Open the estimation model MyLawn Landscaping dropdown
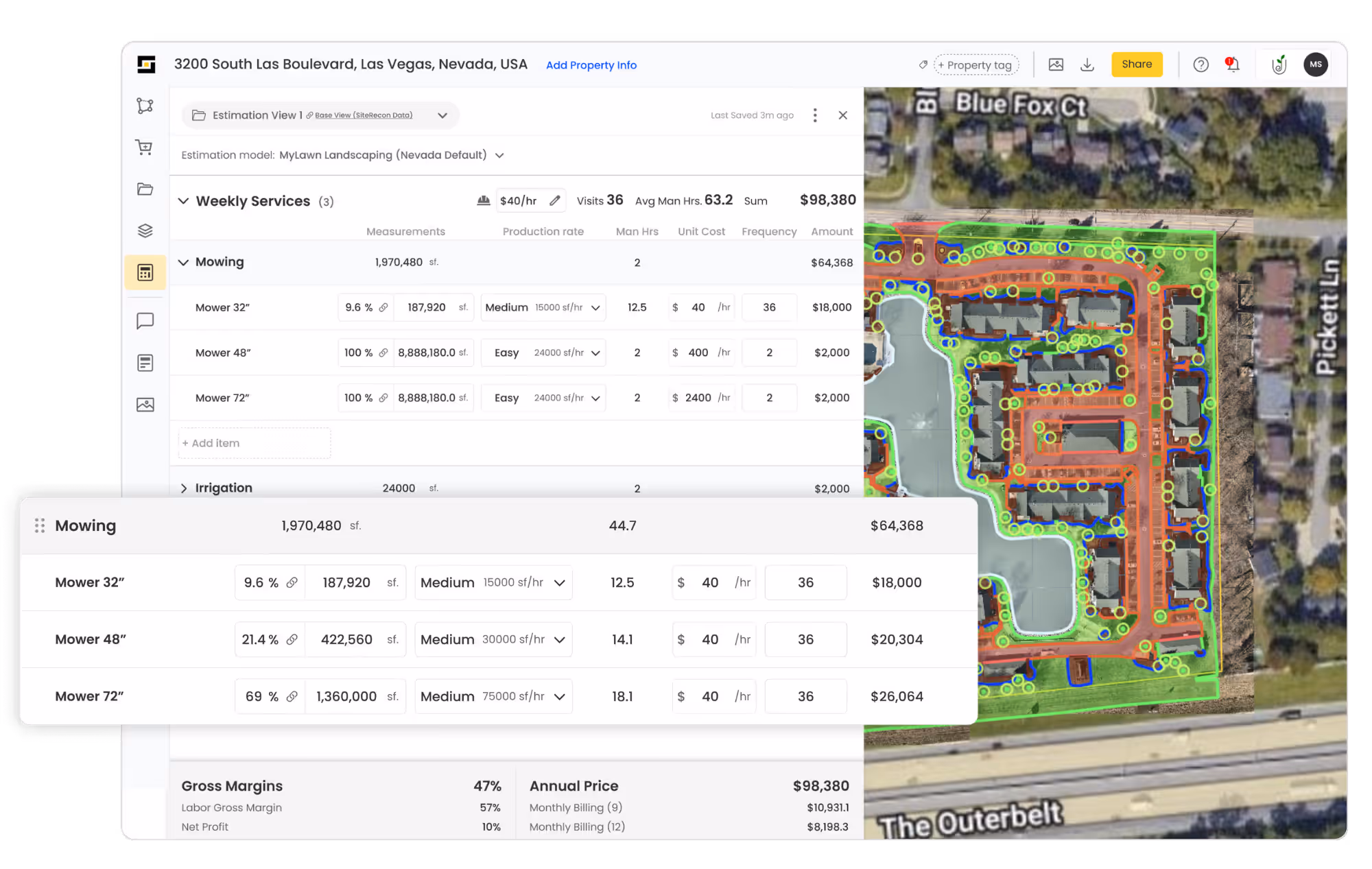1372x869 pixels. pos(499,155)
